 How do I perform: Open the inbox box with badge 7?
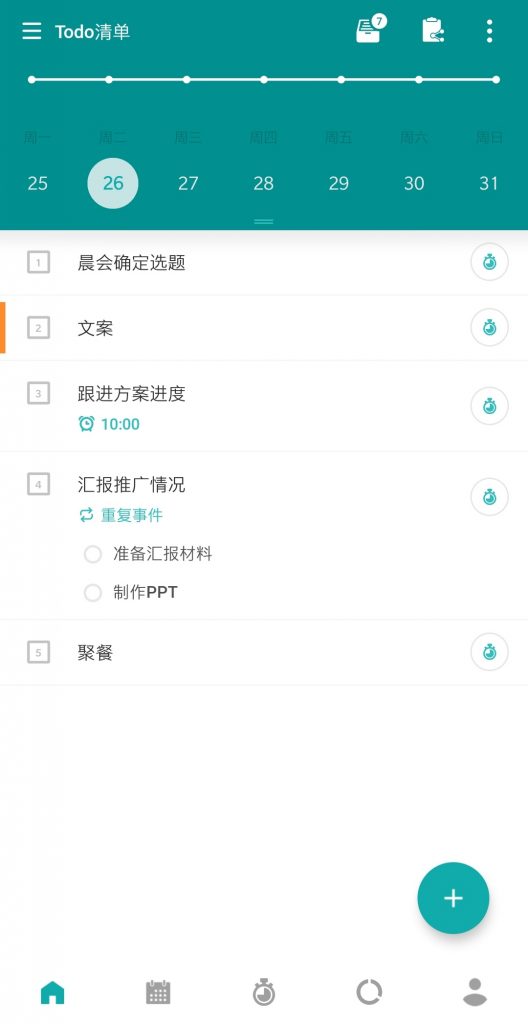(x=371, y=29)
